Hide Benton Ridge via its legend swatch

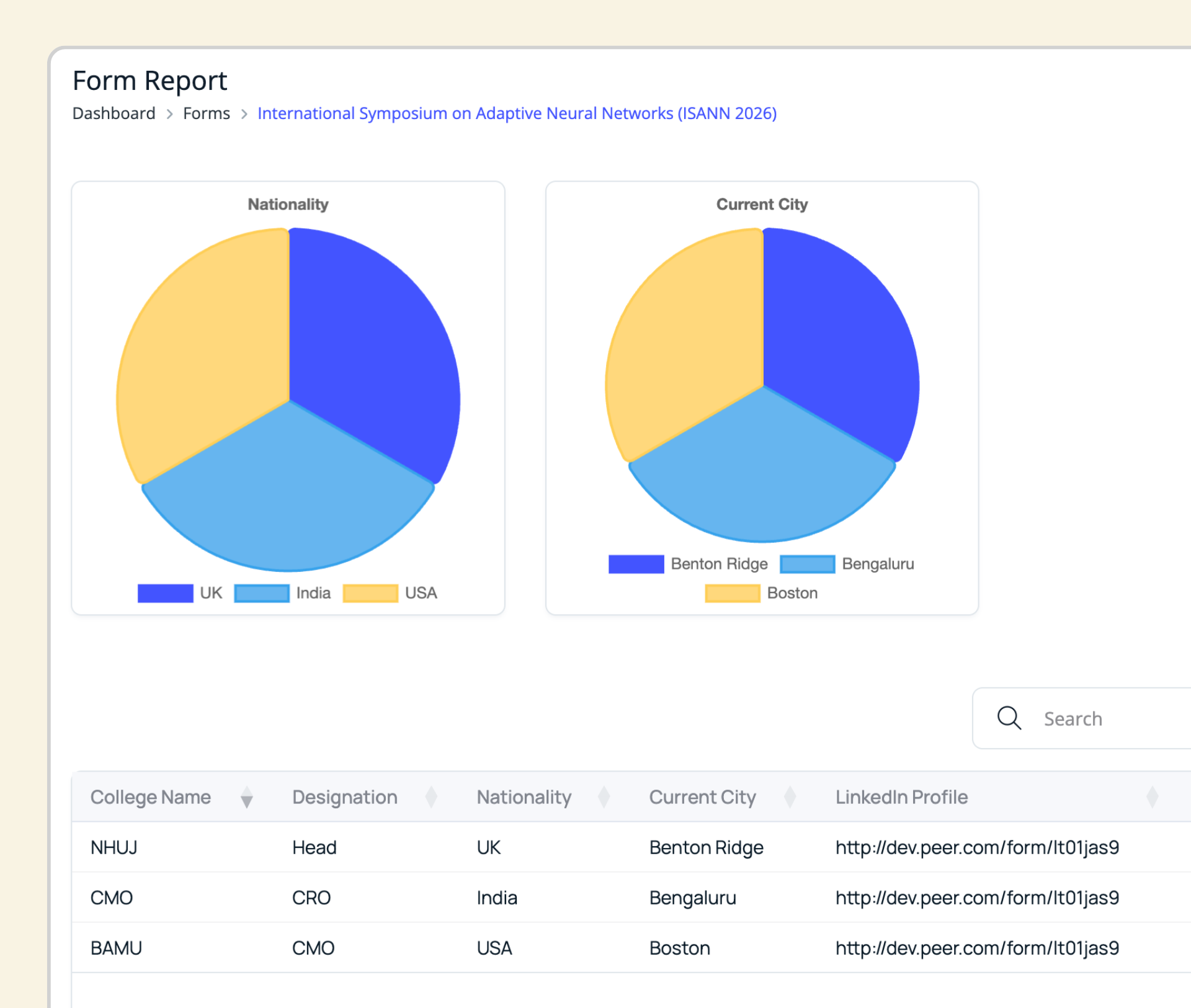636,564
